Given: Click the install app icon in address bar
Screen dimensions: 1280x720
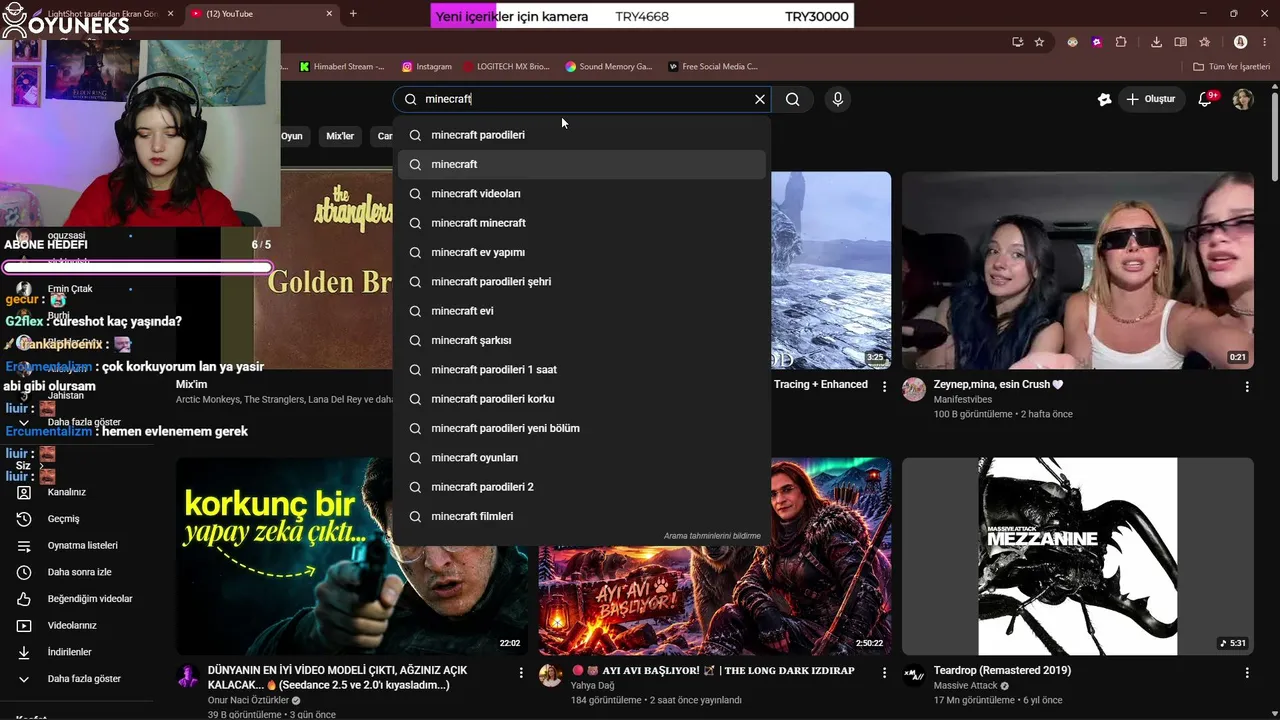Looking at the screenshot, I should coord(1017,42).
